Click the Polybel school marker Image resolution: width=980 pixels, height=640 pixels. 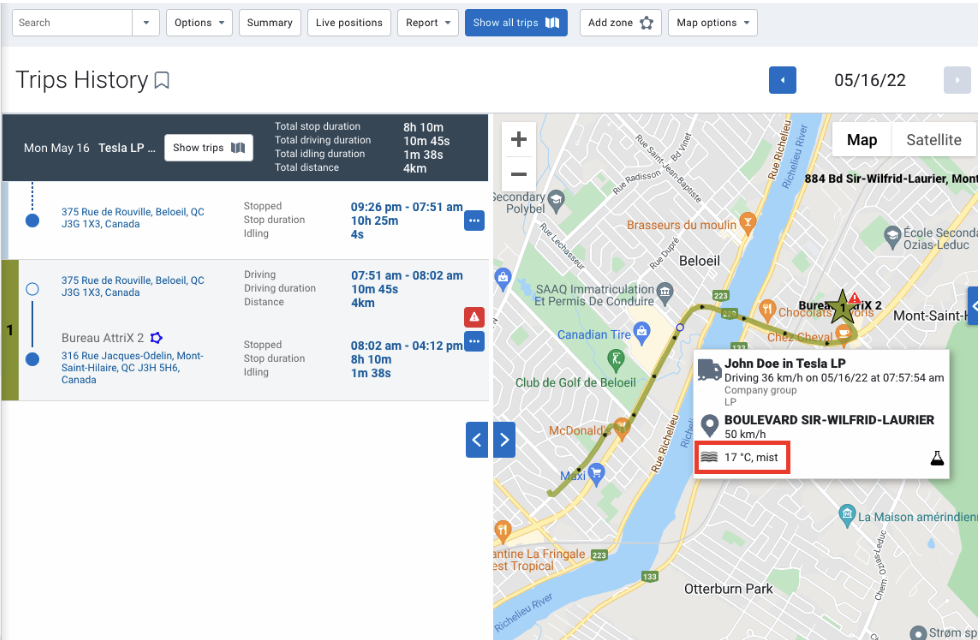pyautogui.click(x=556, y=201)
